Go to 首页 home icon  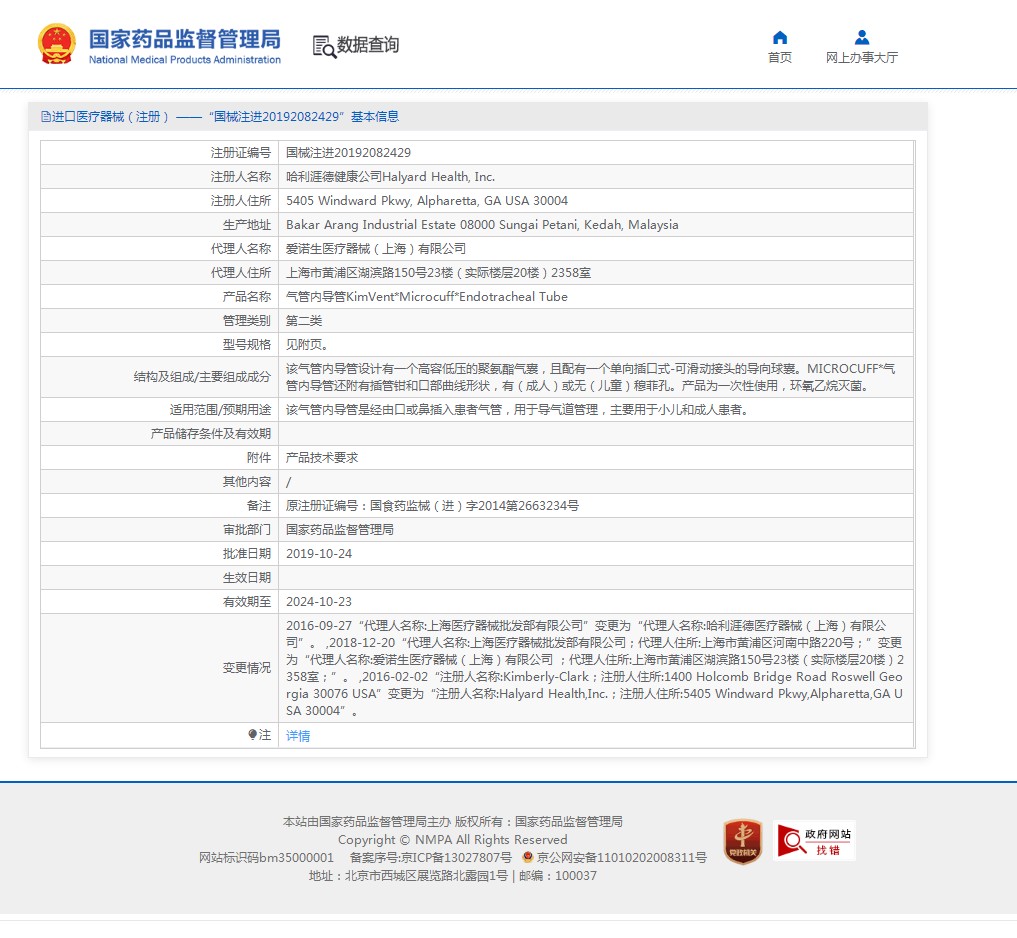[780, 37]
